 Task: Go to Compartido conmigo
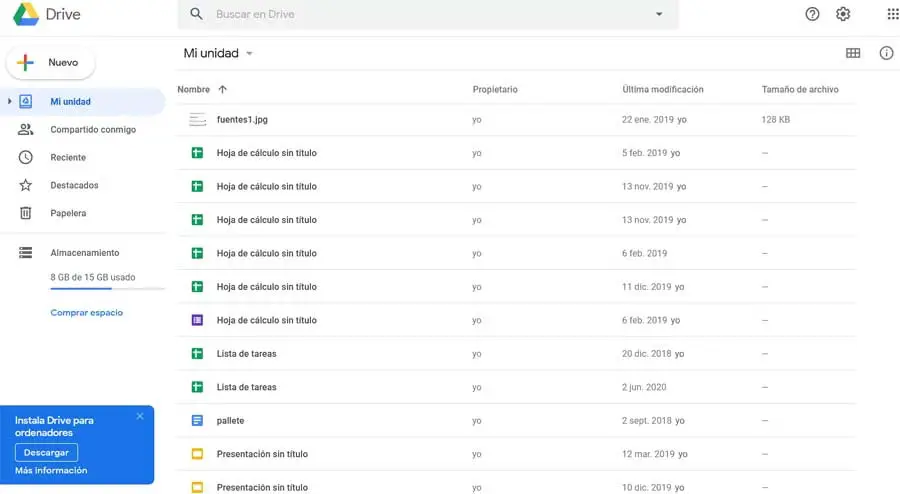(93, 129)
